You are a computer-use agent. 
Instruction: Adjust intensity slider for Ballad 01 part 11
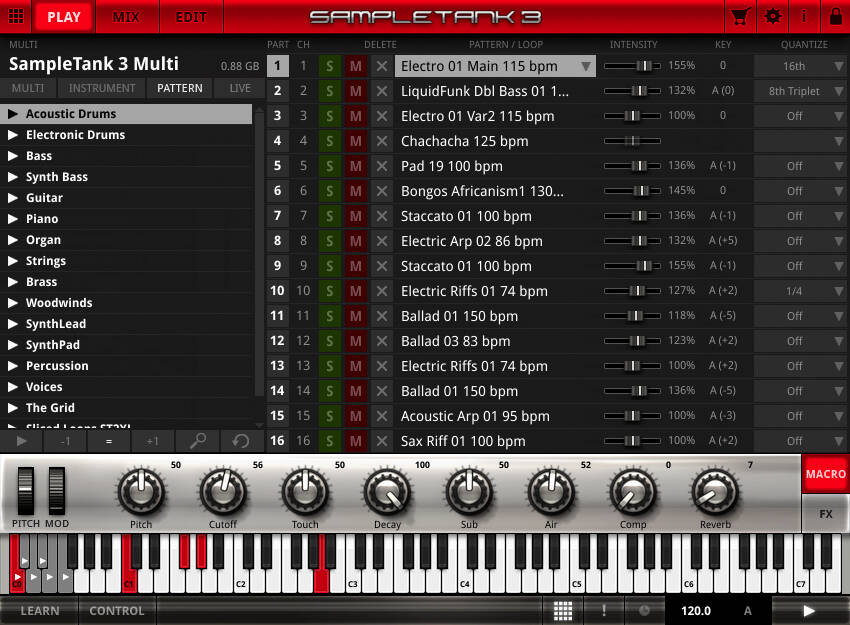(x=632, y=315)
